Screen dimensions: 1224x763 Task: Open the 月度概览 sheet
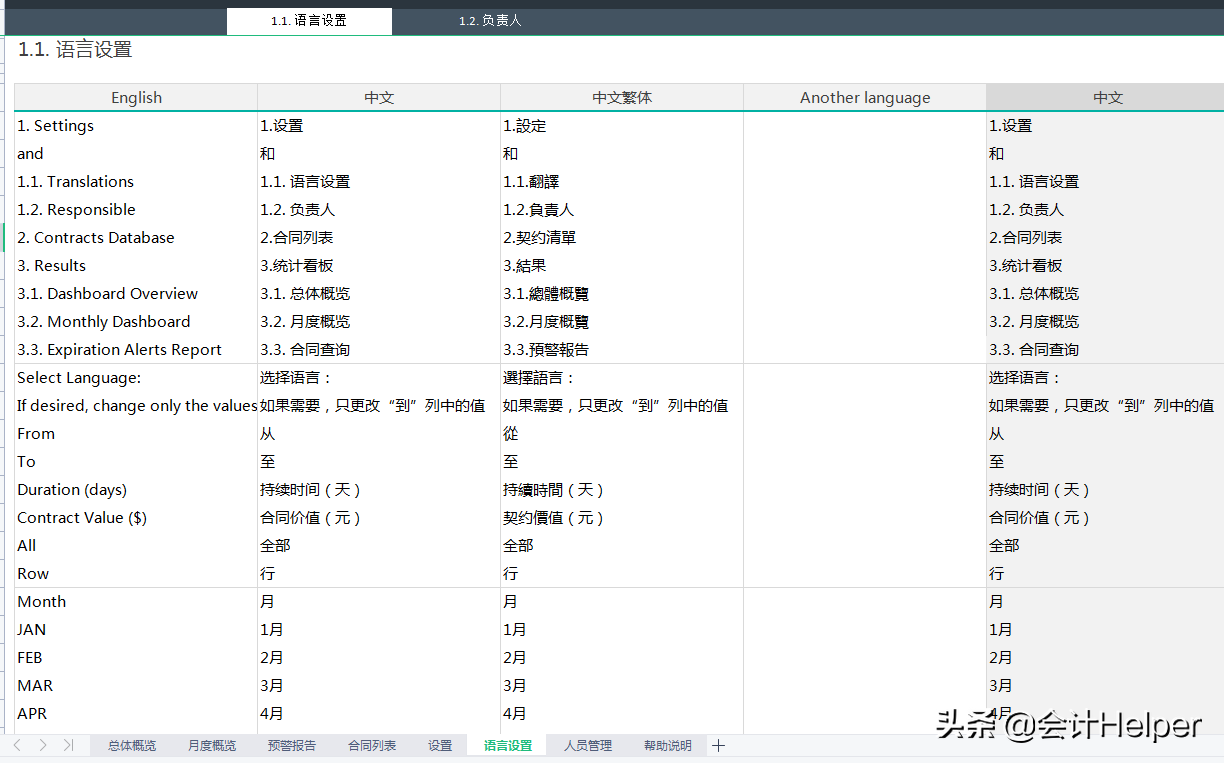pyautogui.click(x=211, y=745)
